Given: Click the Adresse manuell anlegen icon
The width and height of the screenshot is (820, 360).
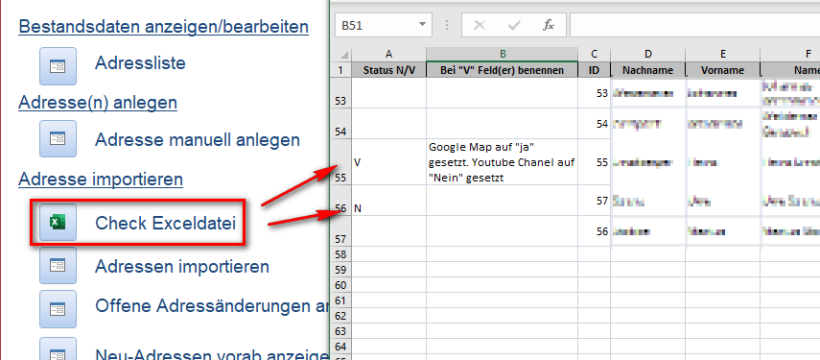Looking at the screenshot, I should point(58,139).
